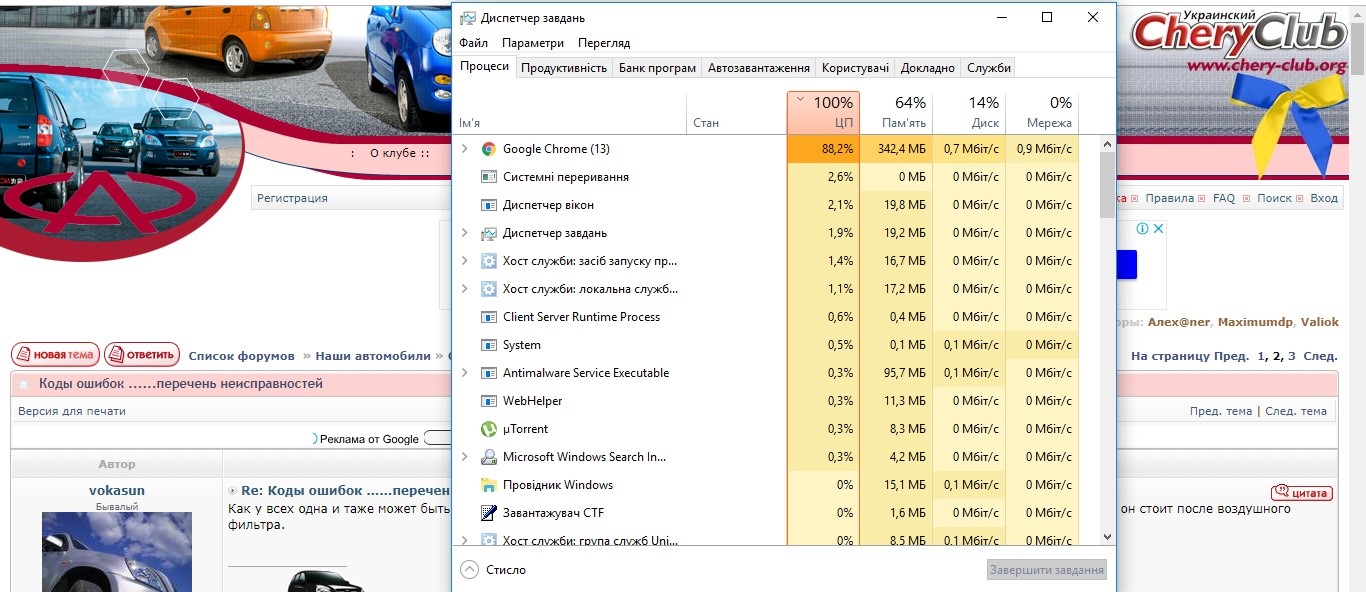Select the 88,2% Chrome CPU cell
Viewport: 1366px width, 592px height.
coord(823,149)
